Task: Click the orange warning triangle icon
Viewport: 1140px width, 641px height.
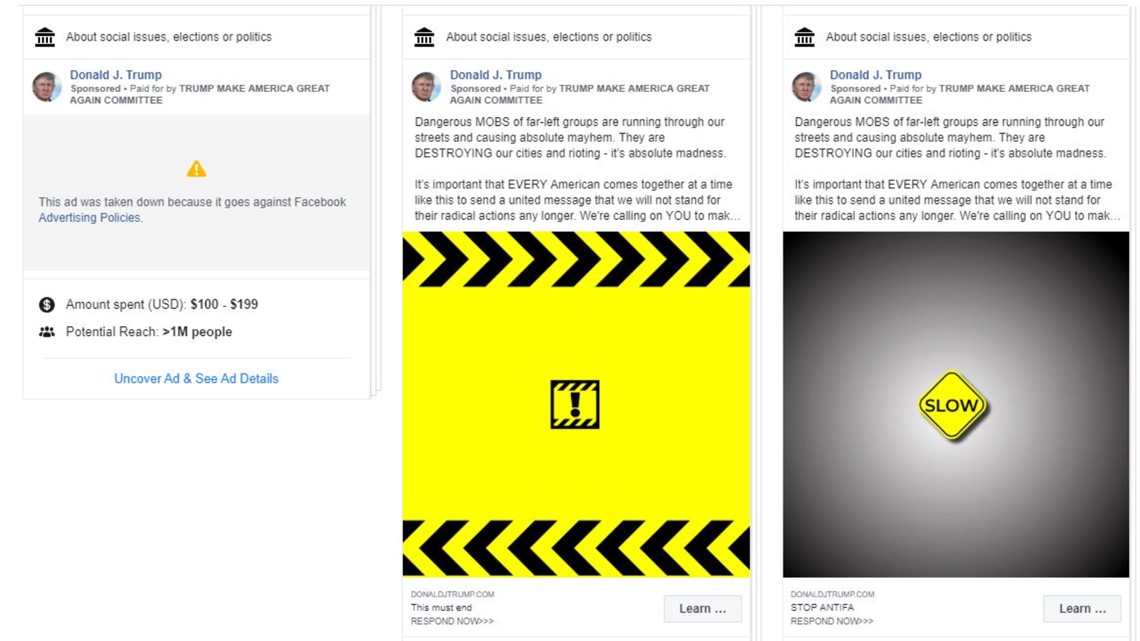Action: (196, 169)
